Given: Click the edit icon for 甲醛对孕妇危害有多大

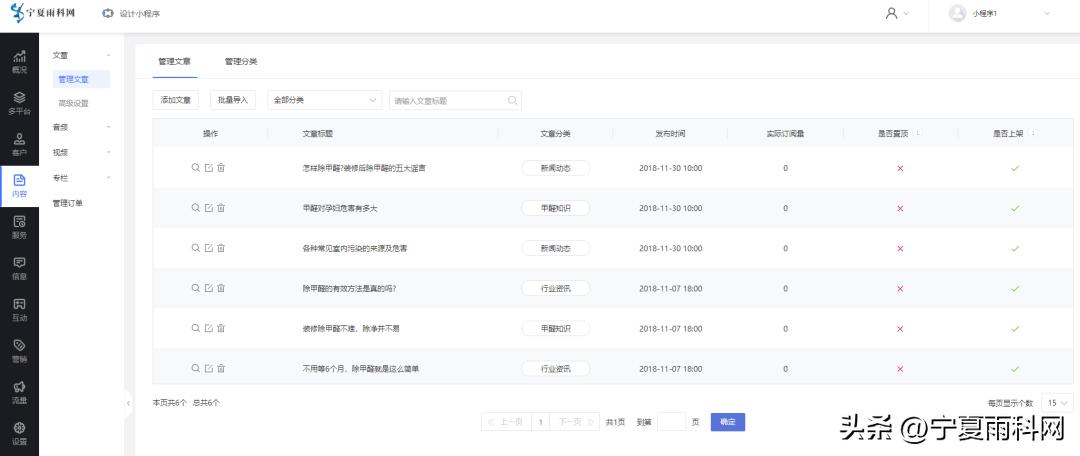Looking at the screenshot, I should click(208, 208).
